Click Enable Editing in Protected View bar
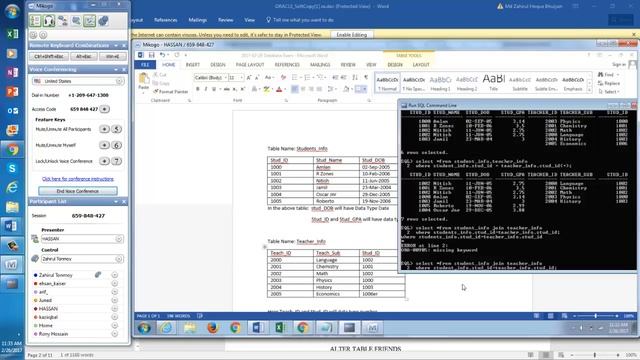This screenshot has width=640, height=360. 351,35
